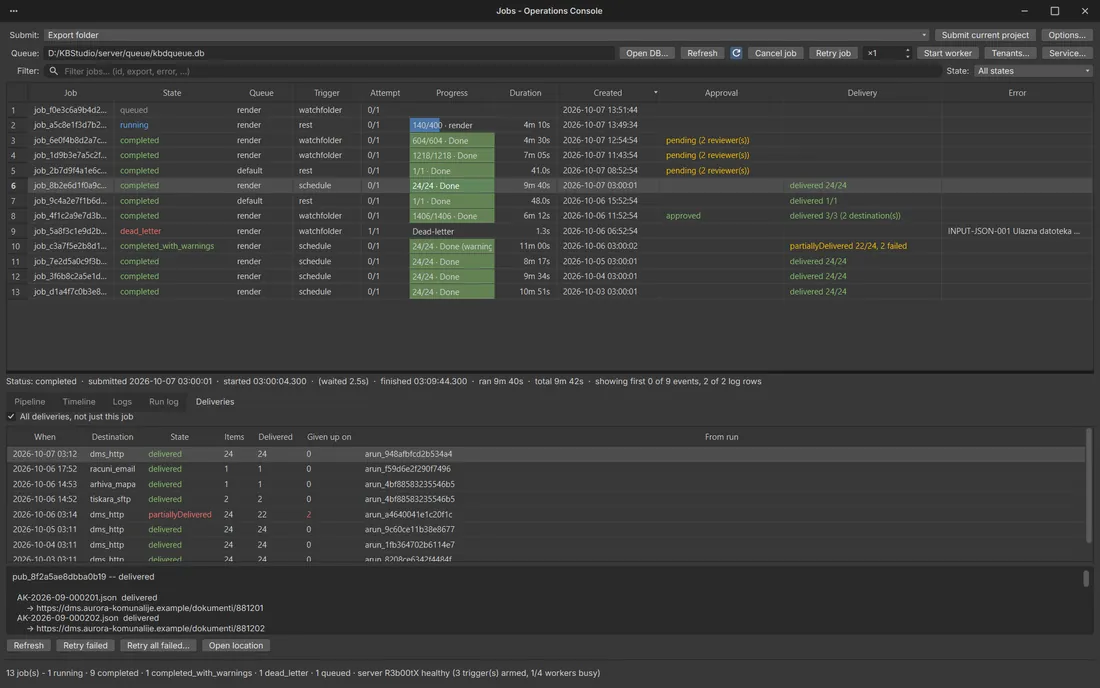
Task: Click the Destination column header in deliveries
Action: pyautogui.click(x=112, y=437)
